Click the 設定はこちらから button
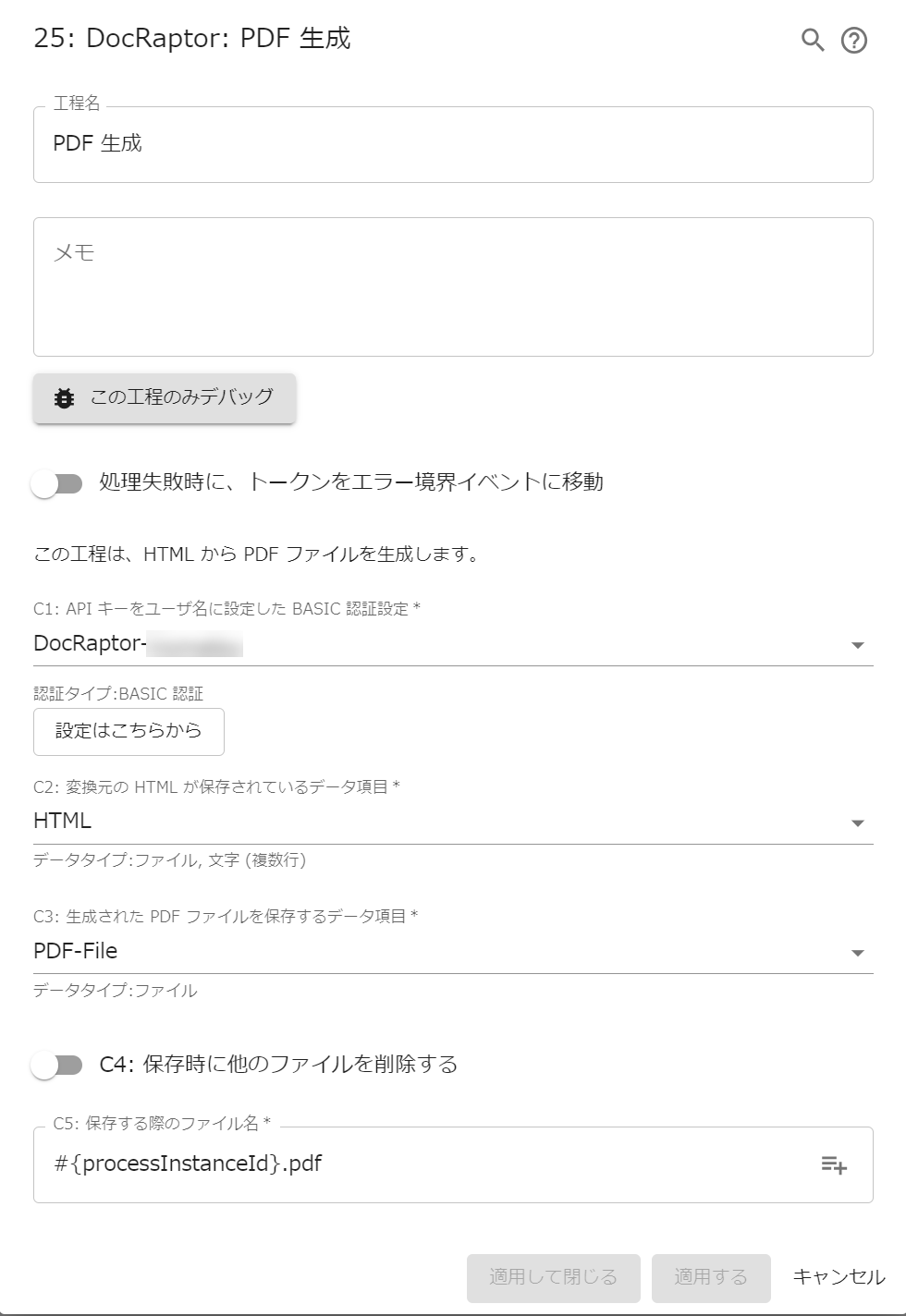Image resolution: width=906 pixels, height=1316 pixels. [x=129, y=731]
